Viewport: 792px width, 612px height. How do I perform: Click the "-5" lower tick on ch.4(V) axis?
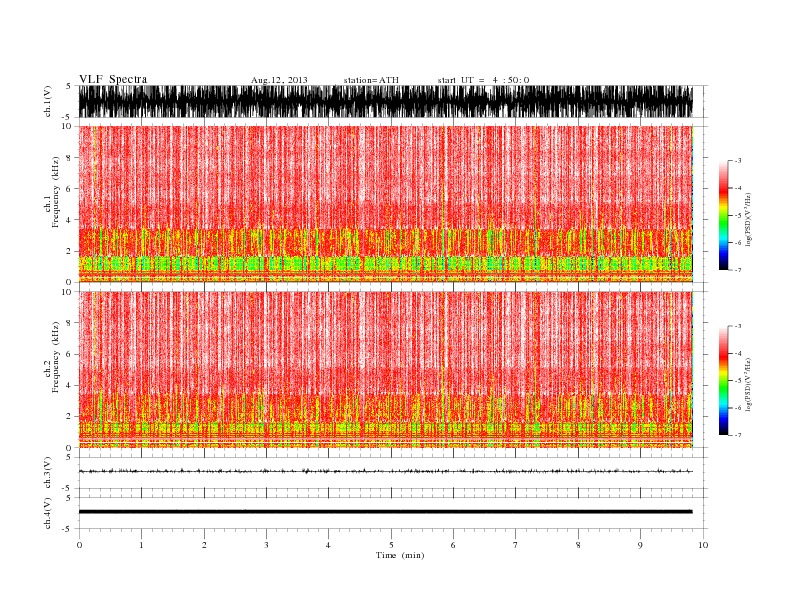pos(67,529)
